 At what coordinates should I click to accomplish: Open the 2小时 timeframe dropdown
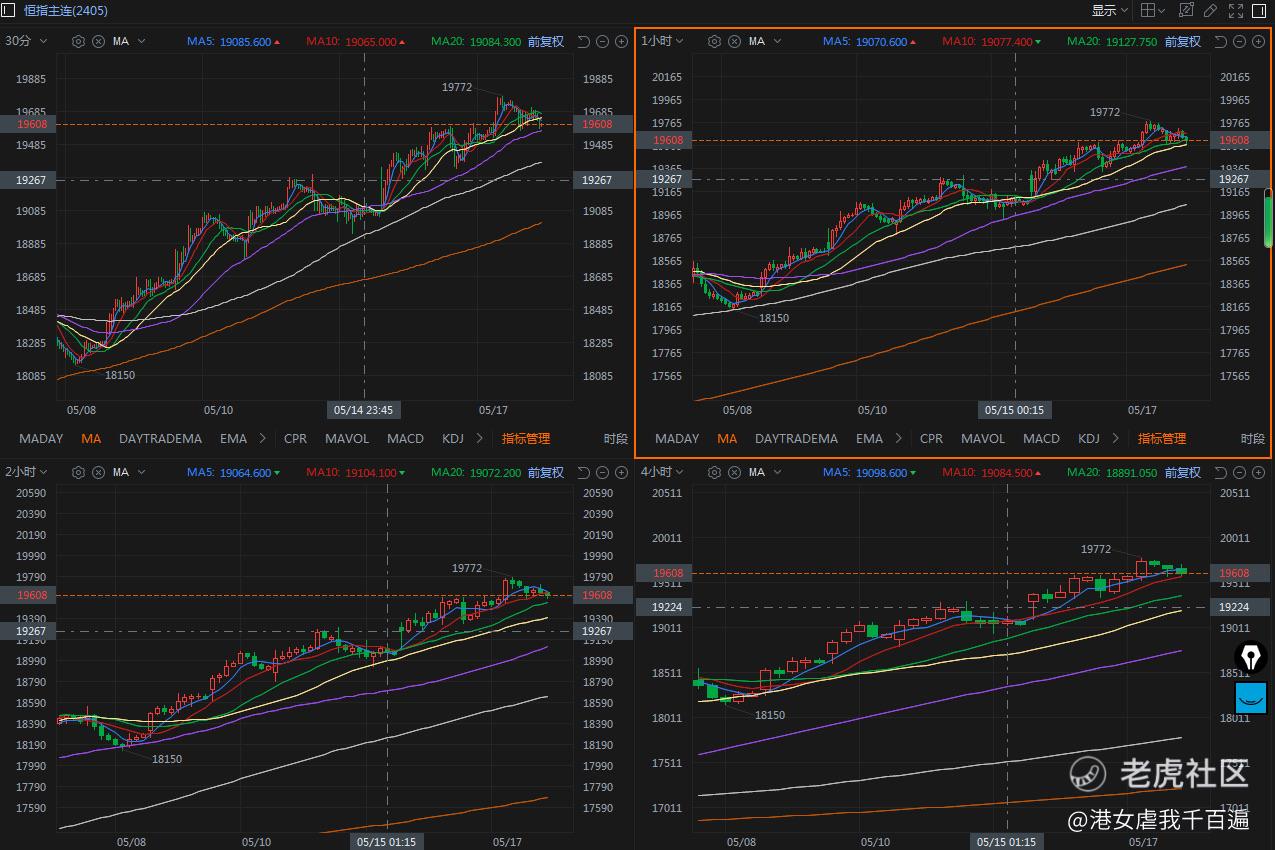[x=26, y=472]
